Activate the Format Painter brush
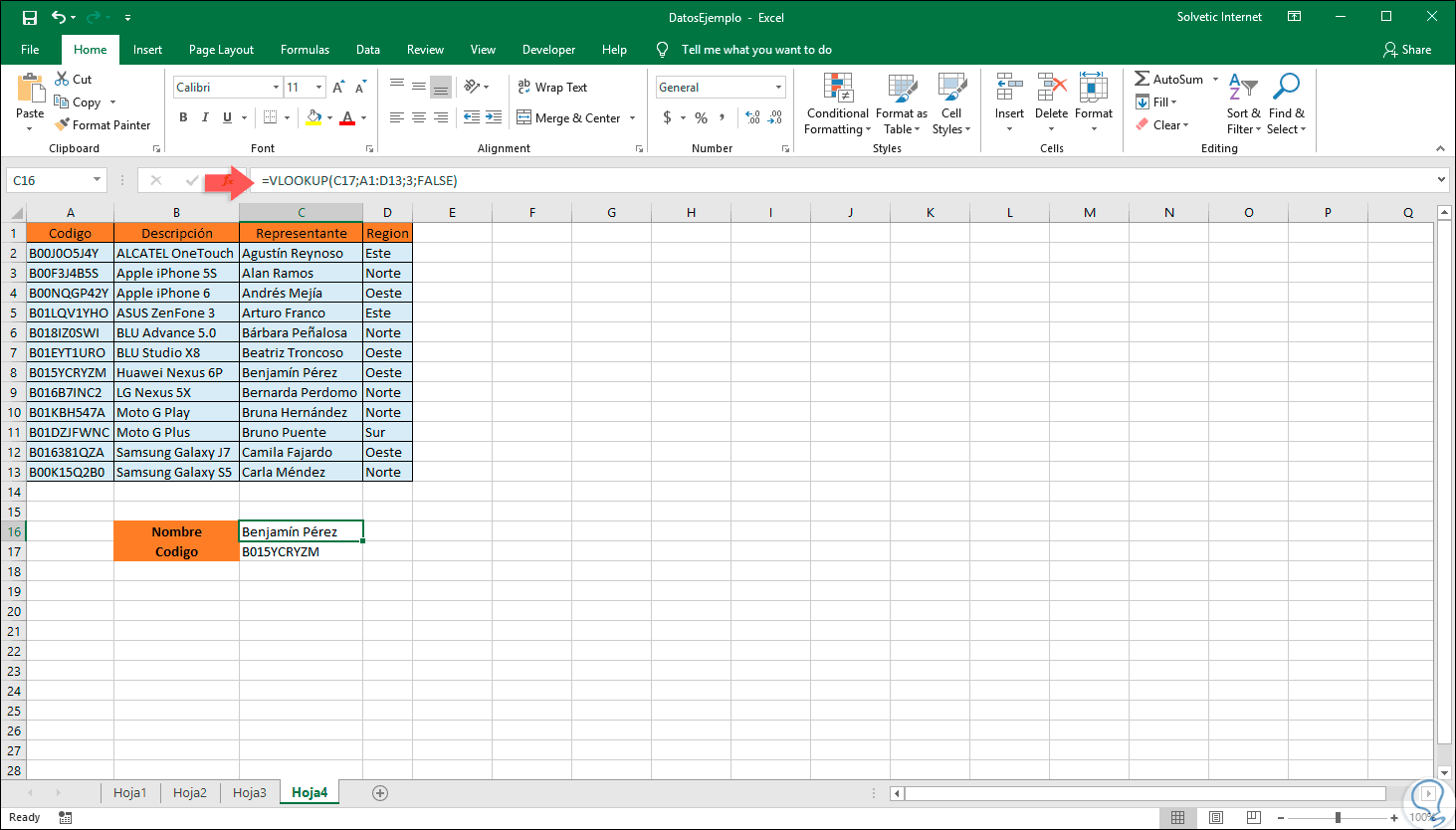The image size is (1456, 830). pyautogui.click(x=104, y=125)
